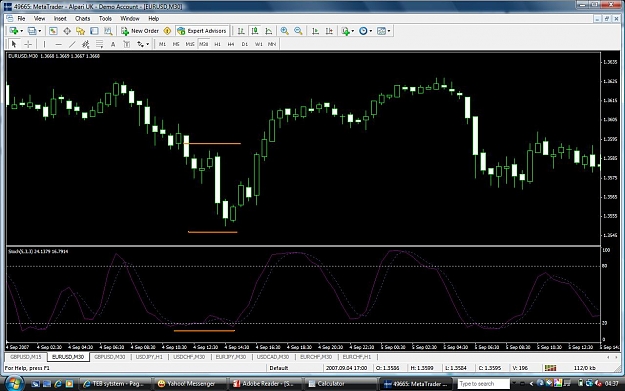
Task: Toggle the Expert Advisors button
Action: coord(202,31)
